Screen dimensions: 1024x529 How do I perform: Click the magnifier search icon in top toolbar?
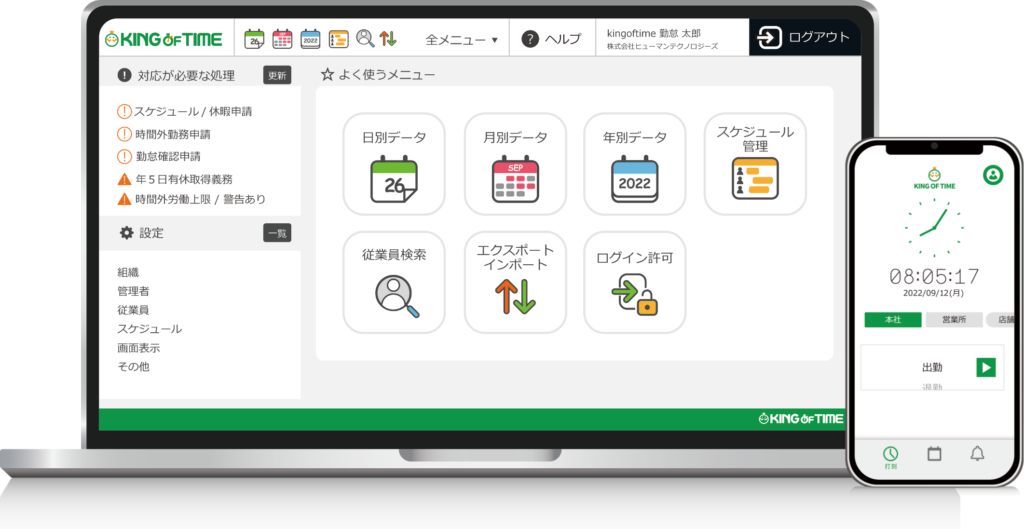pos(365,39)
